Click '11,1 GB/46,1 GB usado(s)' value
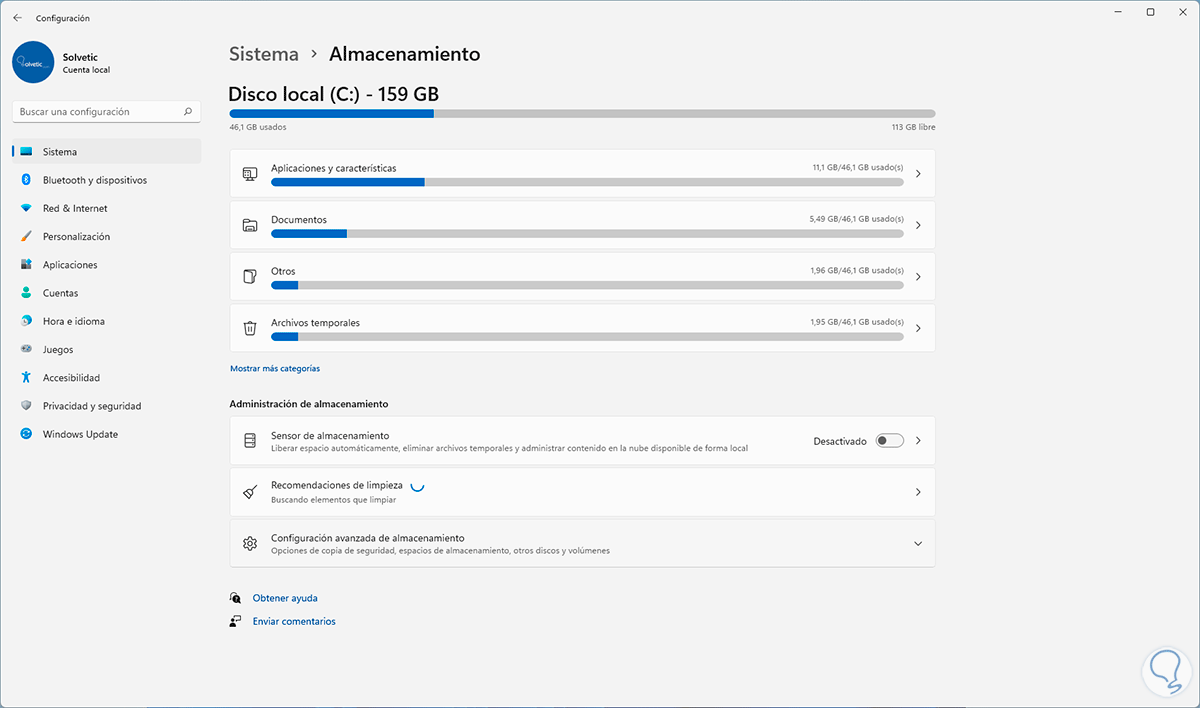 pyautogui.click(x=858, y=168)
